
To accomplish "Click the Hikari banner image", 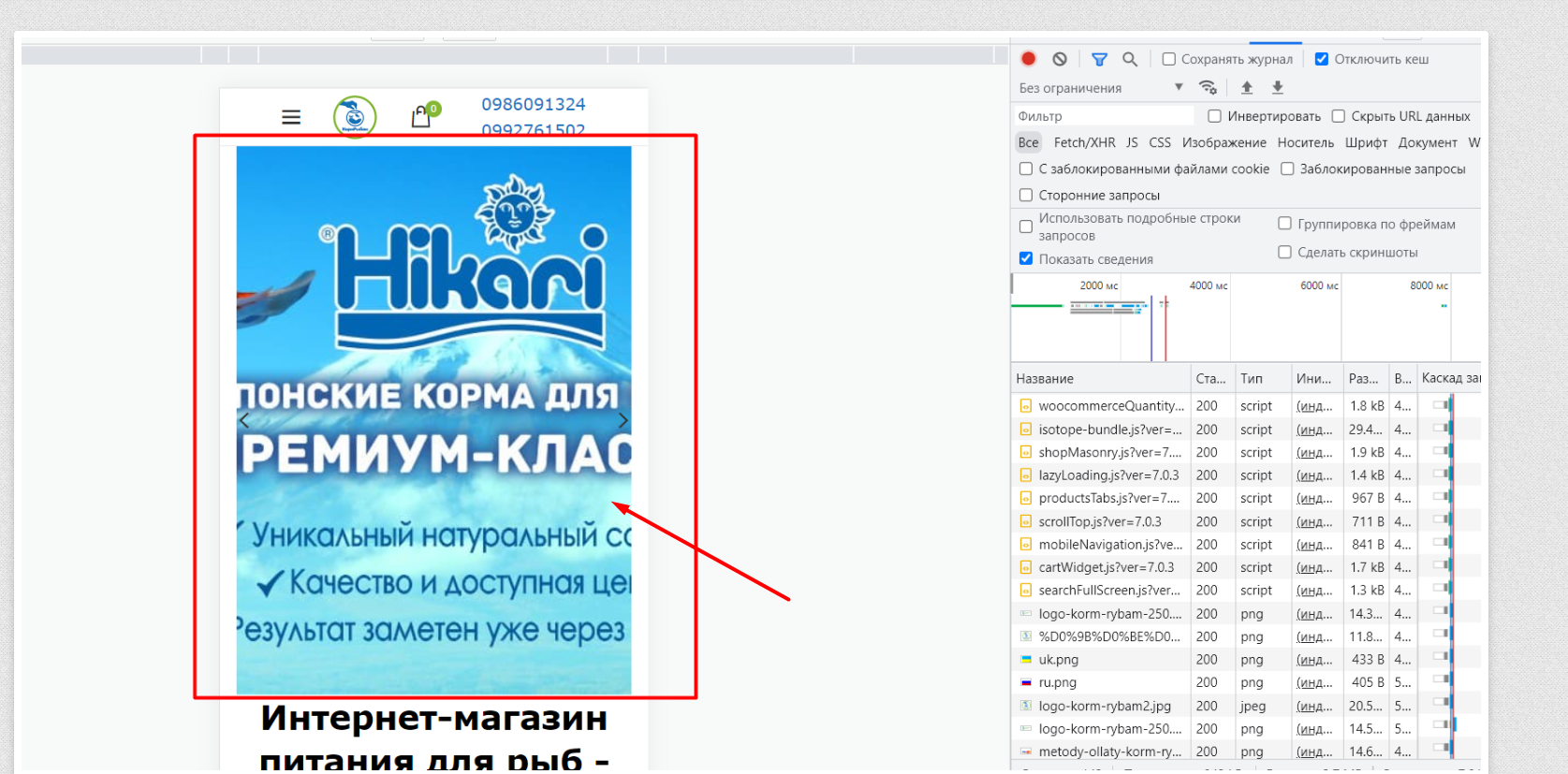I will coord(433,420).
